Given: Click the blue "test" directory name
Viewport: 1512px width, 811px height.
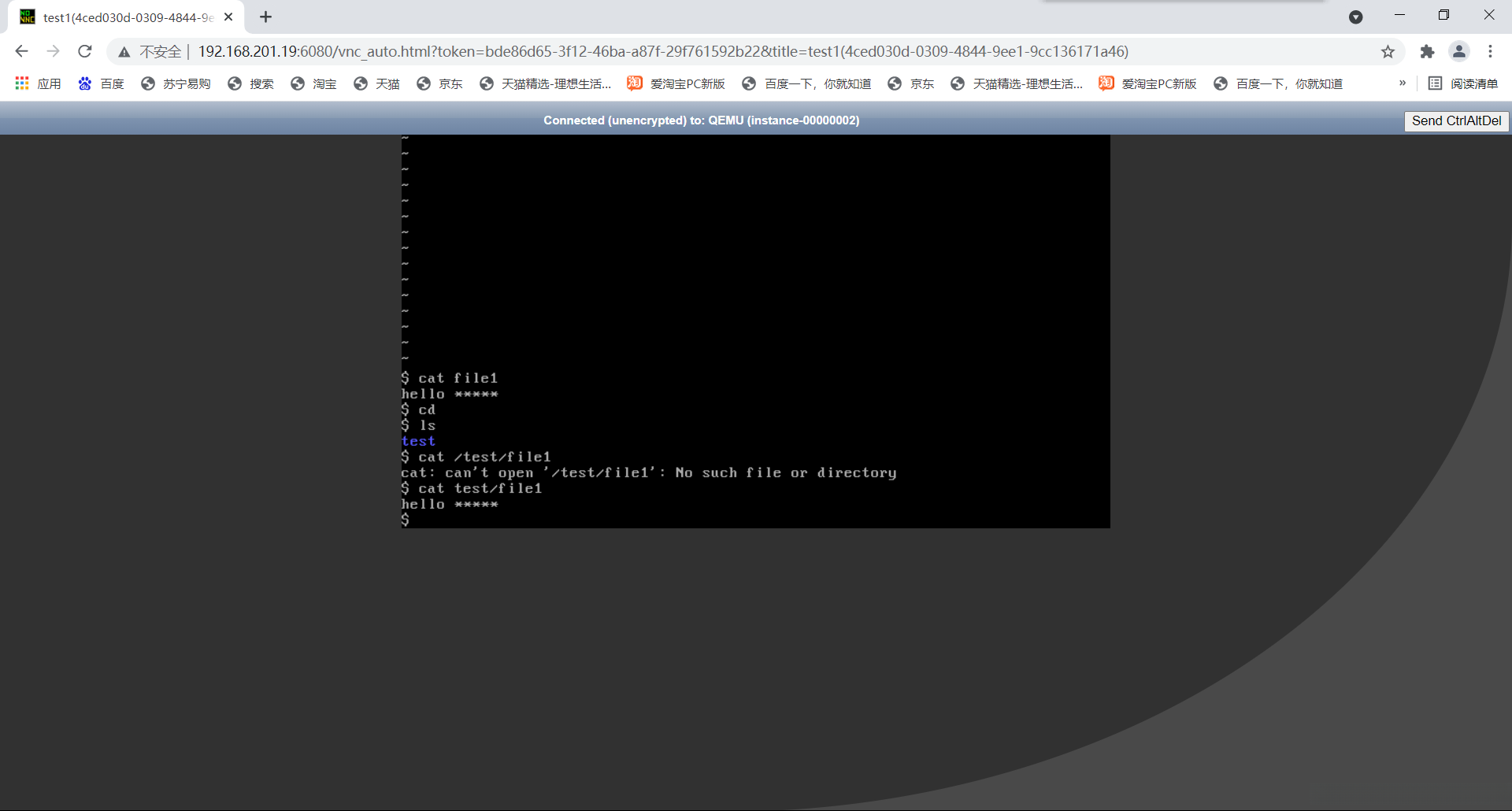Looking at the screenshot, I should [x=418, y=441].
